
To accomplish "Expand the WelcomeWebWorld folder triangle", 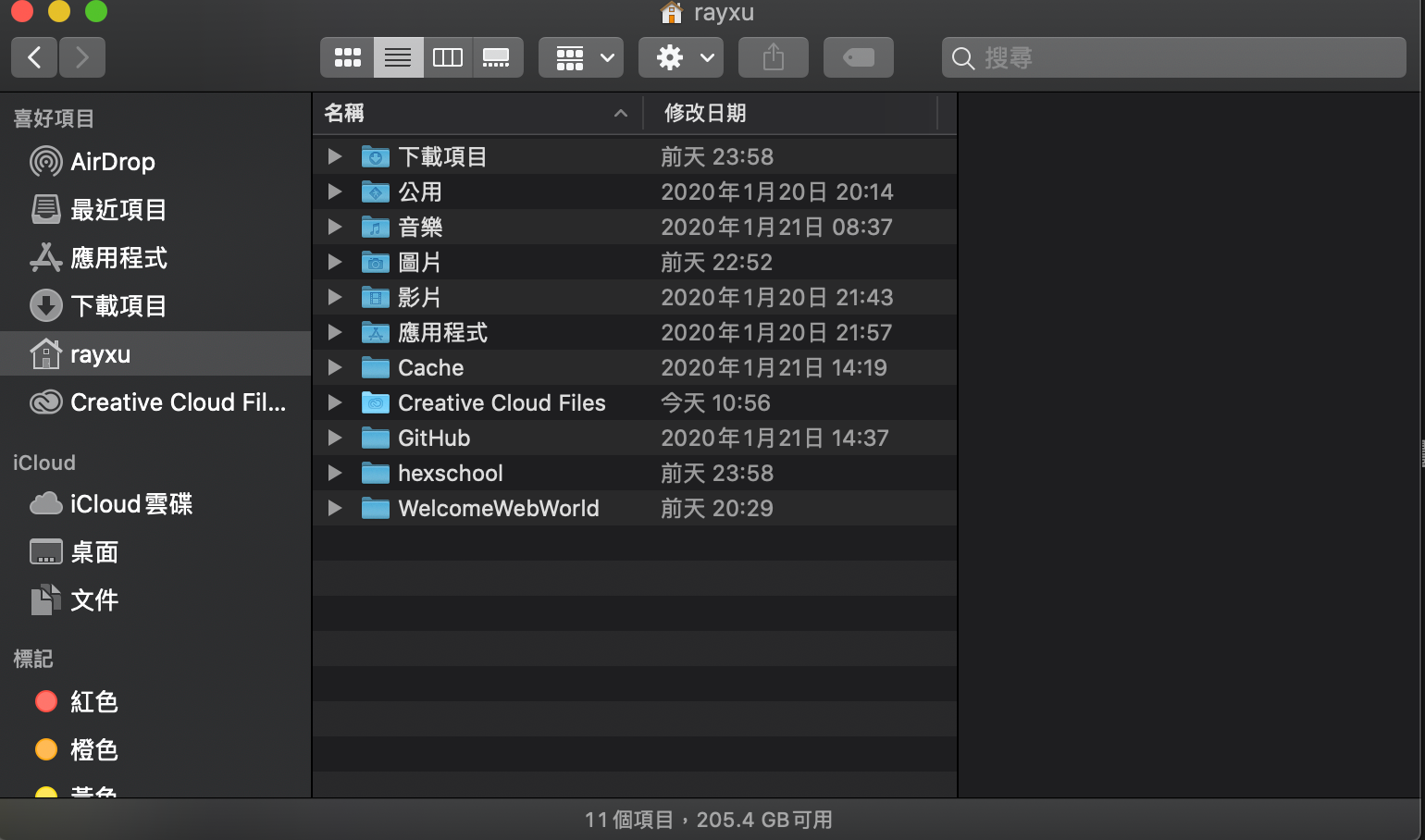I will pos(335,508).
